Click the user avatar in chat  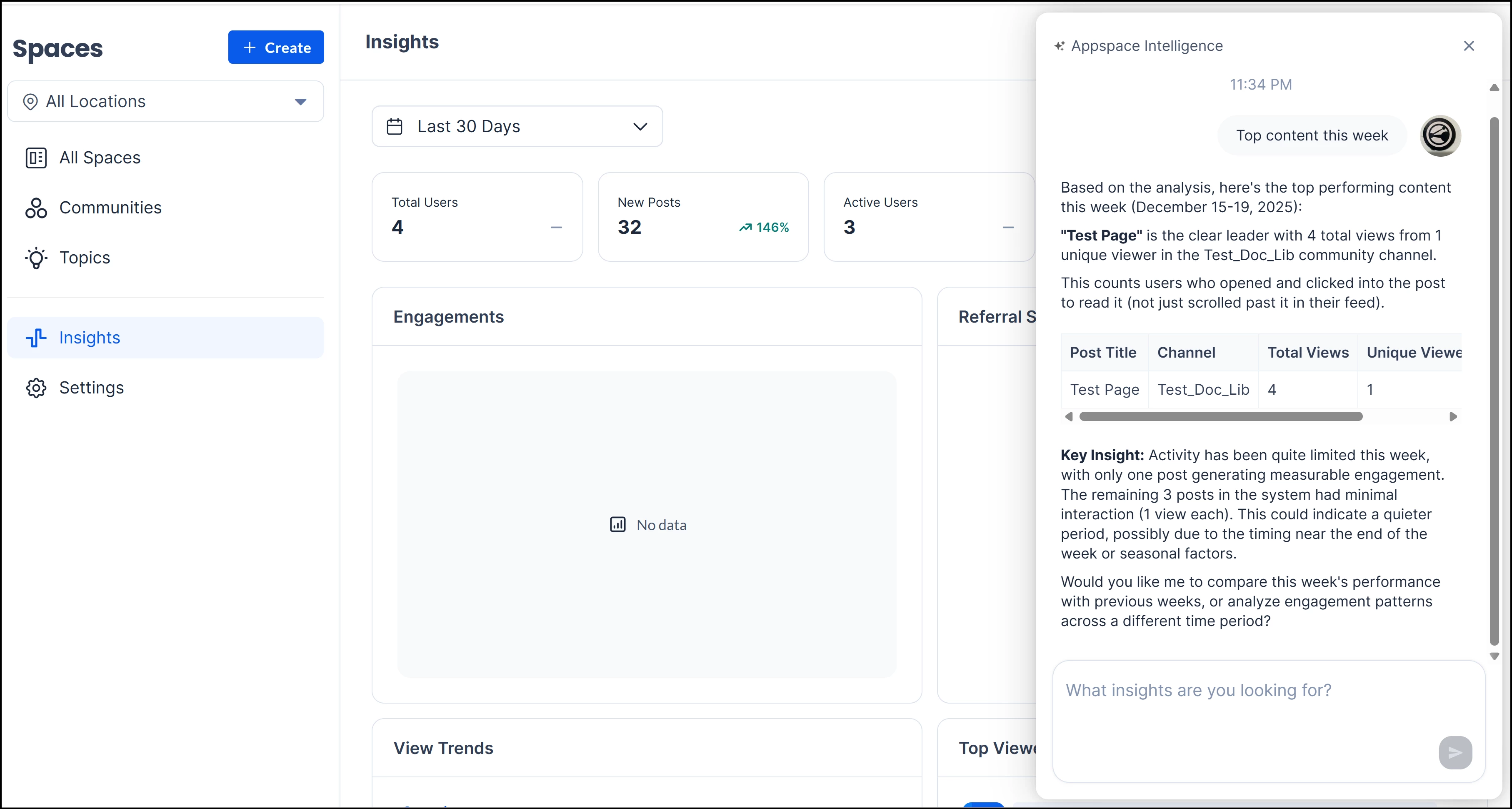point(1440,135)
